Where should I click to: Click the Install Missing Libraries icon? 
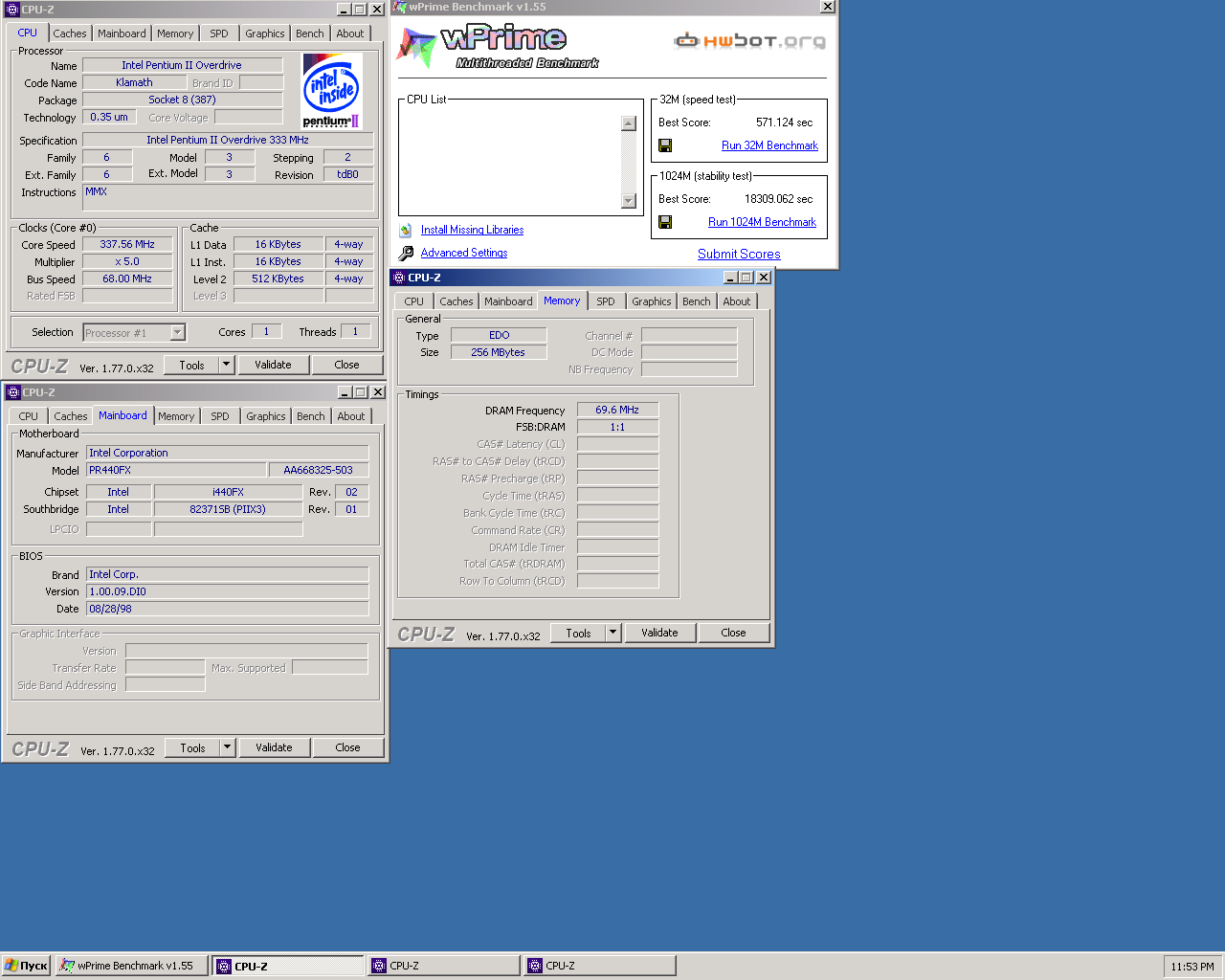406,230
